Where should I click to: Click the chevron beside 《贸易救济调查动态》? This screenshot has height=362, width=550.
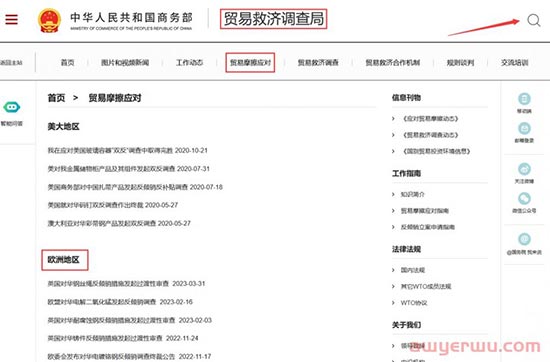(393, 135)
